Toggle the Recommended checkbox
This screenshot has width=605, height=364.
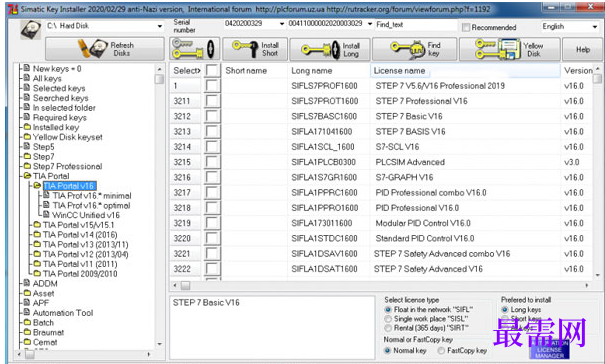pos(466,27)
